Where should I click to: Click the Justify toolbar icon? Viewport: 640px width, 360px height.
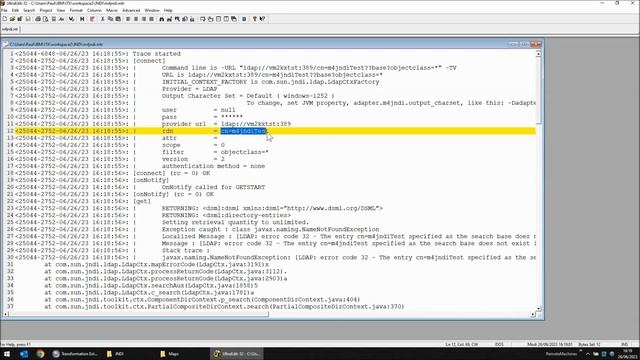click(151, 19)
